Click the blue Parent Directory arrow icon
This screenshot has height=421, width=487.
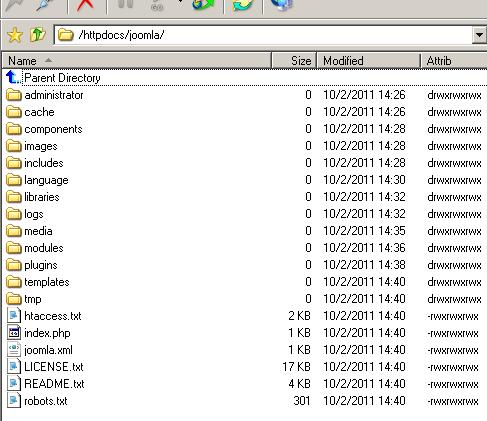pos(13,77)
